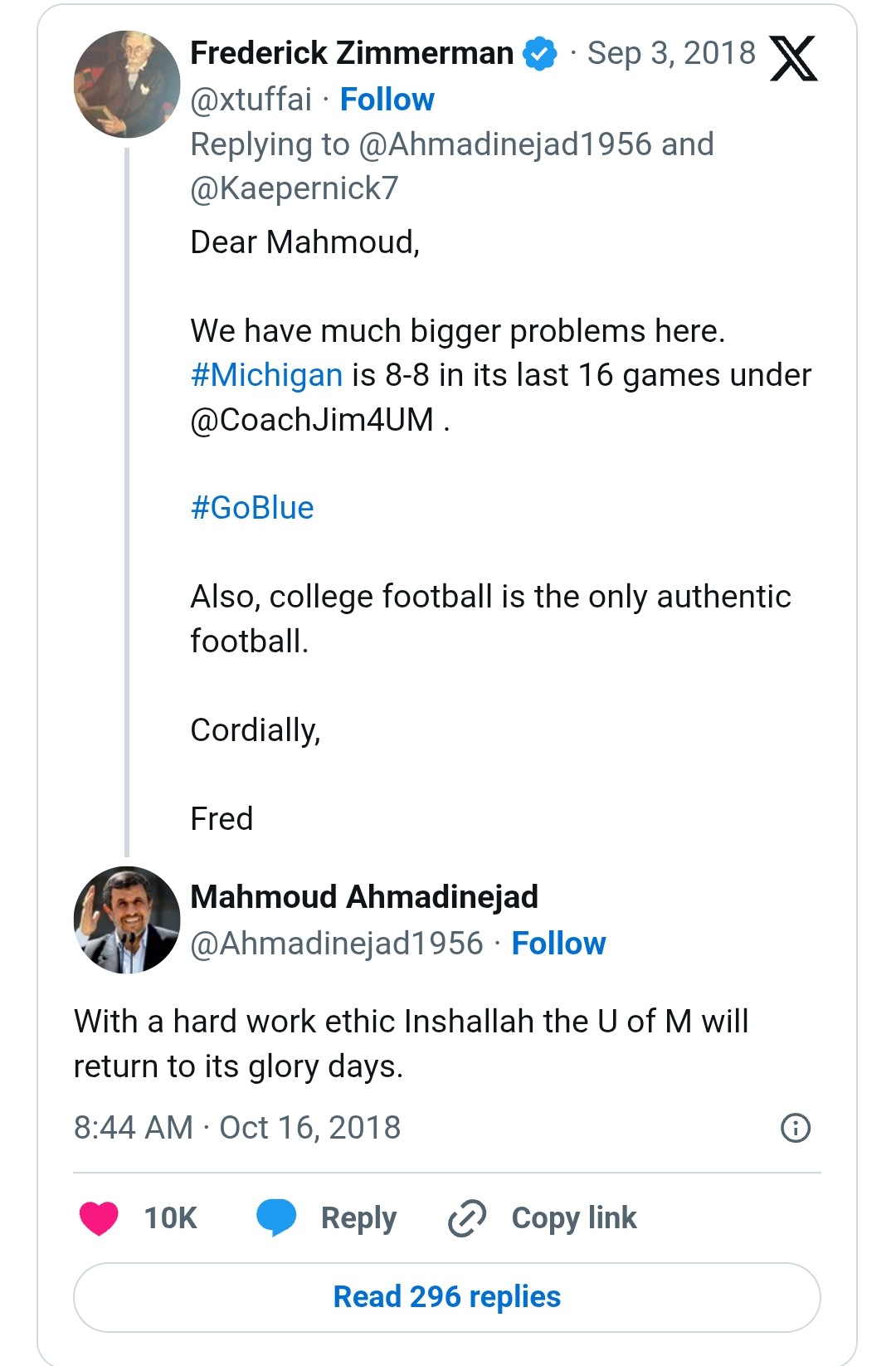
Task: Open Mahmoud Ahmadinejad's profile picture
Action: click(127, 920)
